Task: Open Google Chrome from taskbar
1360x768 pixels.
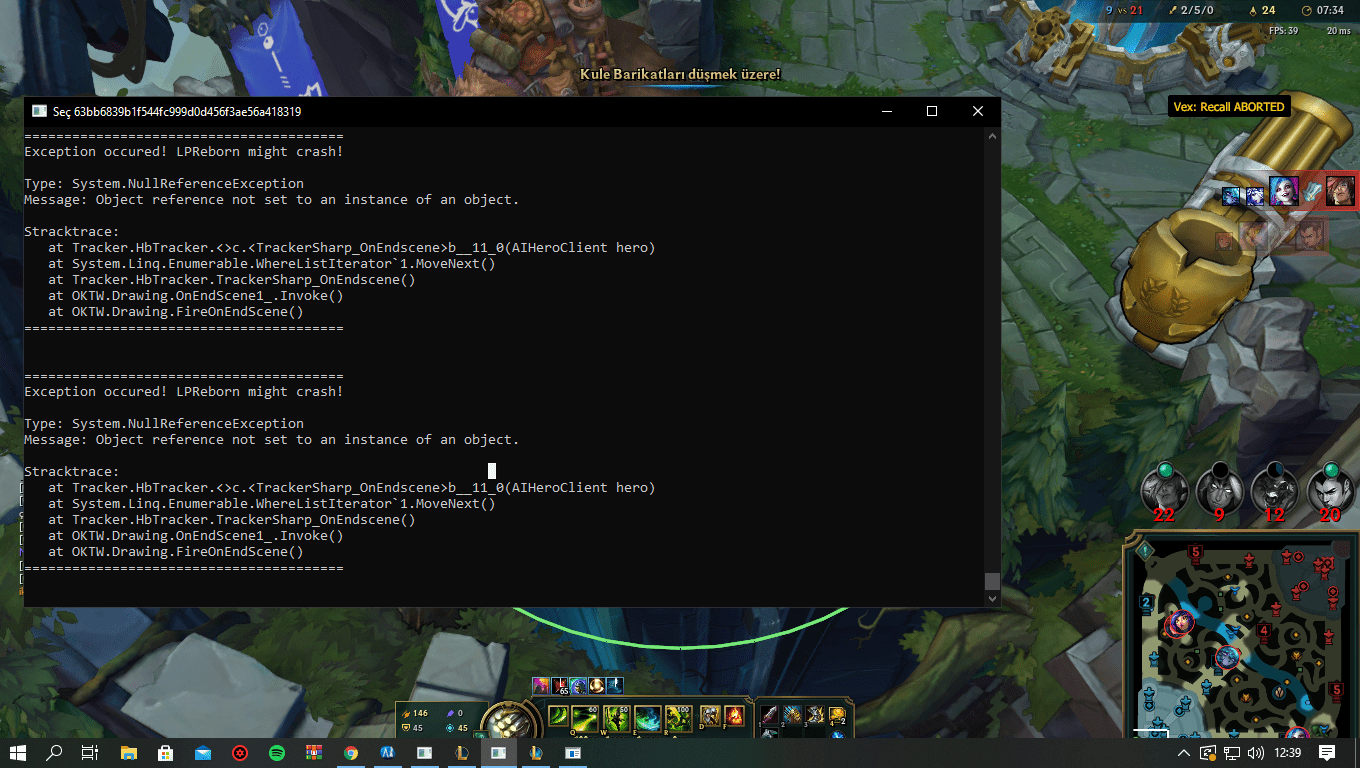Action: [351, 752]
